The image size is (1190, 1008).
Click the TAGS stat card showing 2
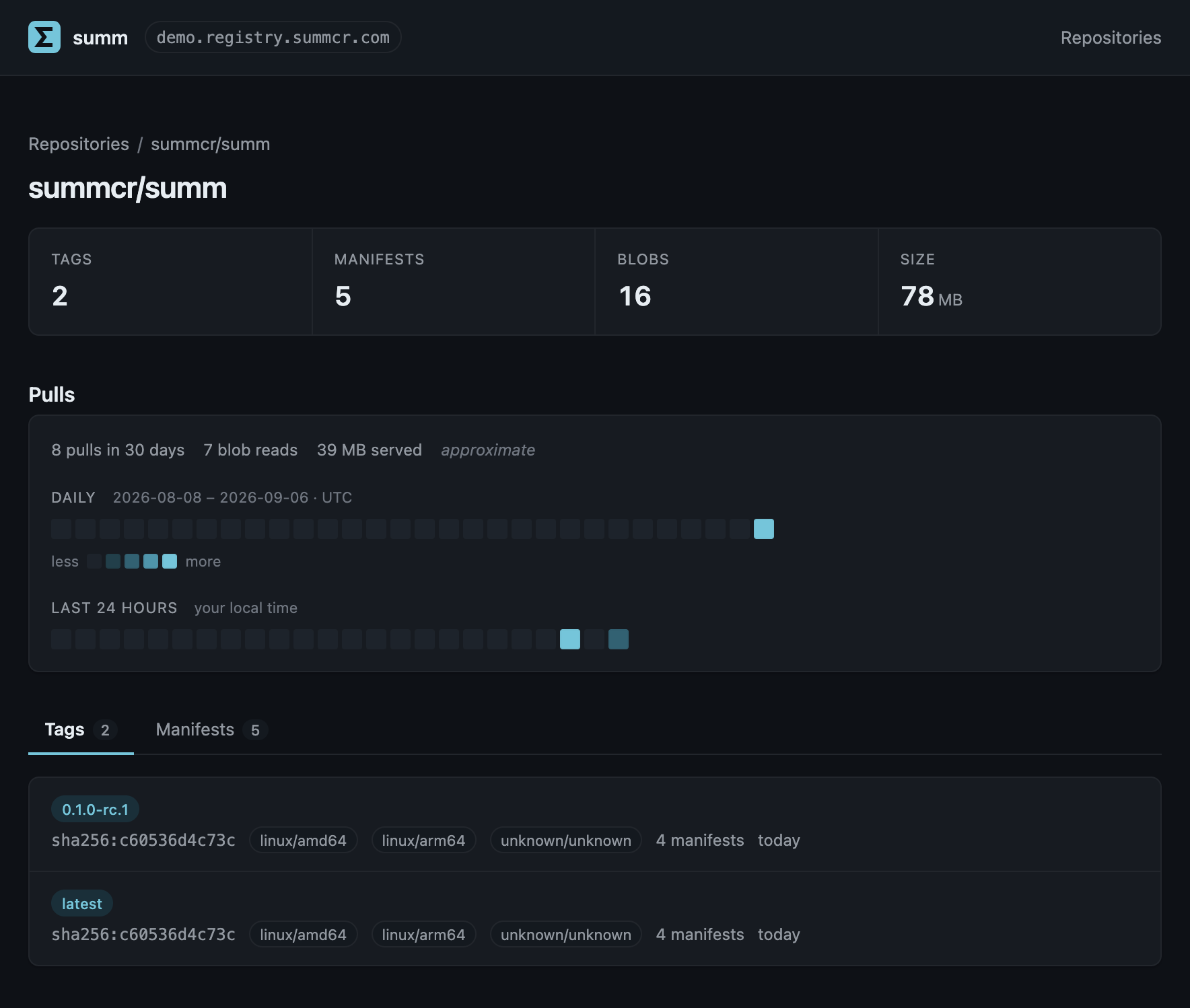tap(170, 281)
